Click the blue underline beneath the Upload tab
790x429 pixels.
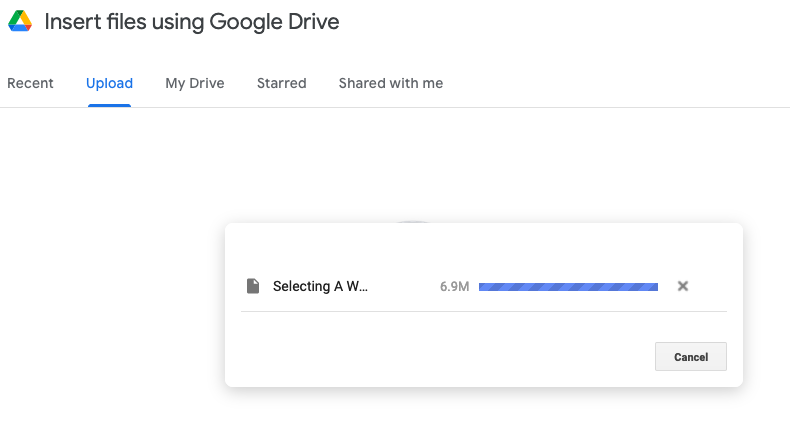[109, 105]
